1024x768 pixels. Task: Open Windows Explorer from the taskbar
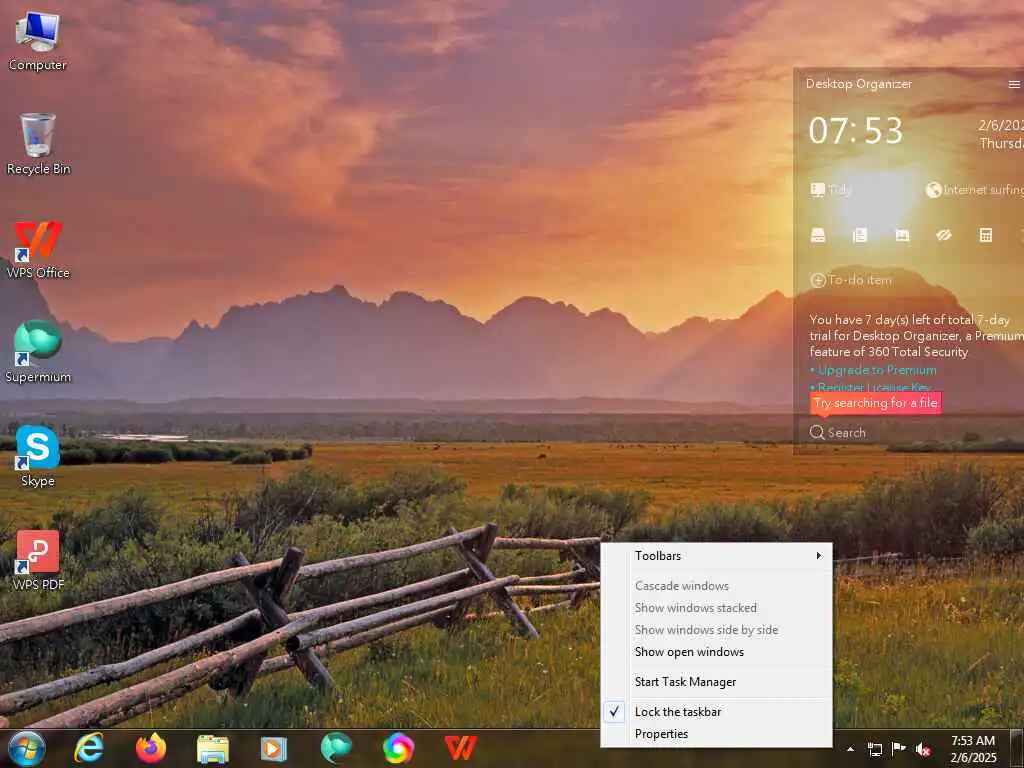click(213, 748)
